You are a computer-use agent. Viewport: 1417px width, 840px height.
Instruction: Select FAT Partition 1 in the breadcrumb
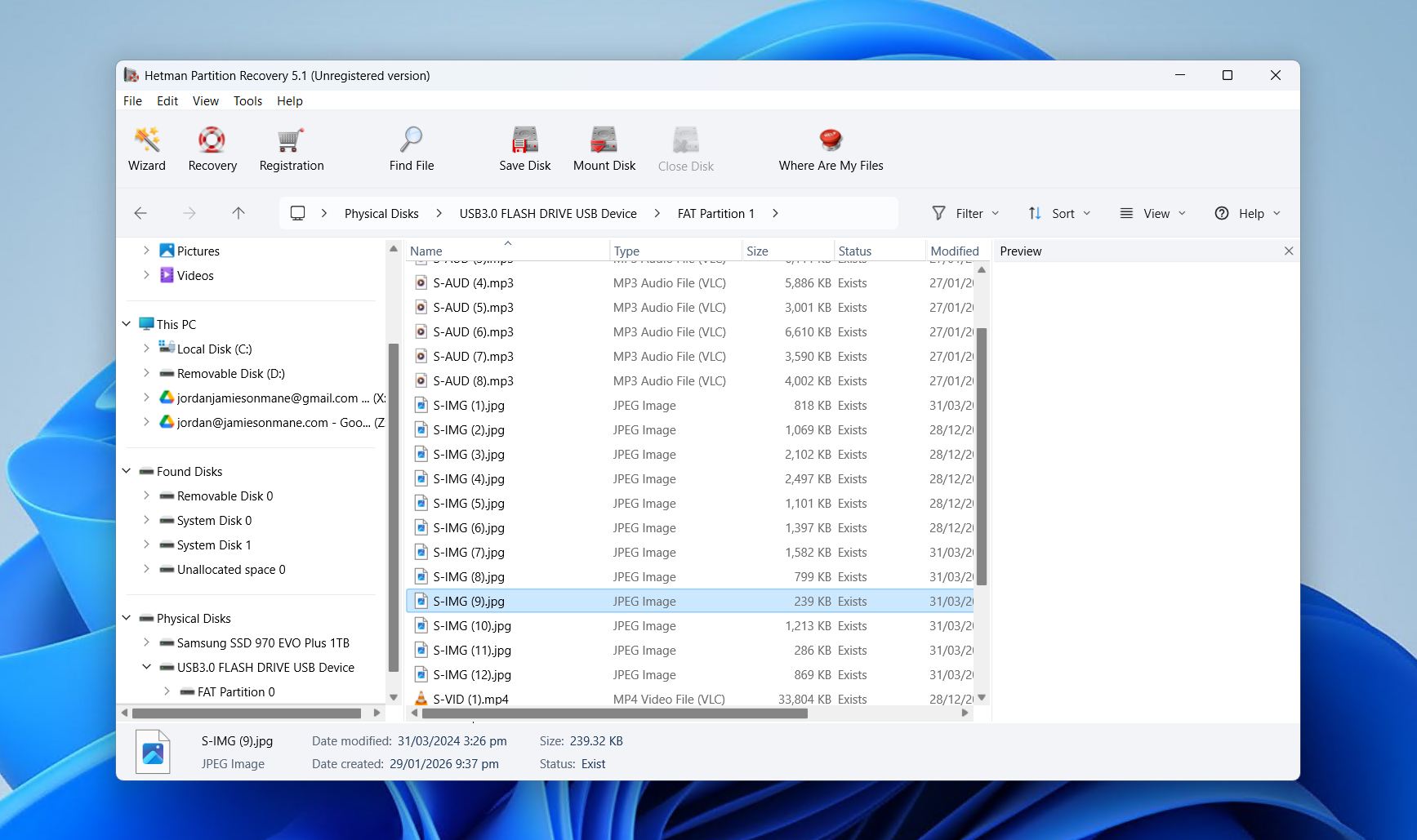point(715,213)
